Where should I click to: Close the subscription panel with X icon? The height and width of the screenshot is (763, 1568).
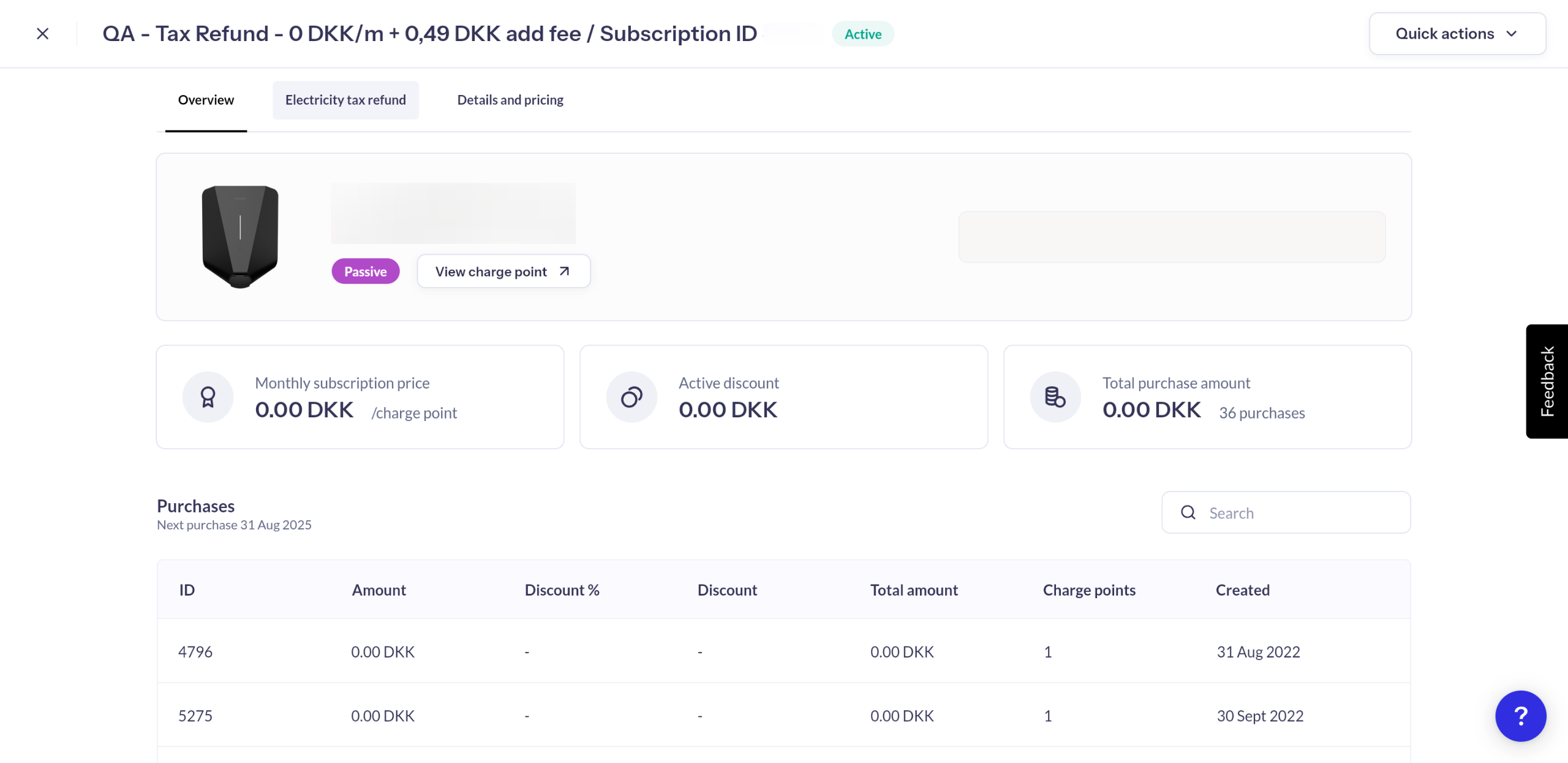tap(42, 34)
